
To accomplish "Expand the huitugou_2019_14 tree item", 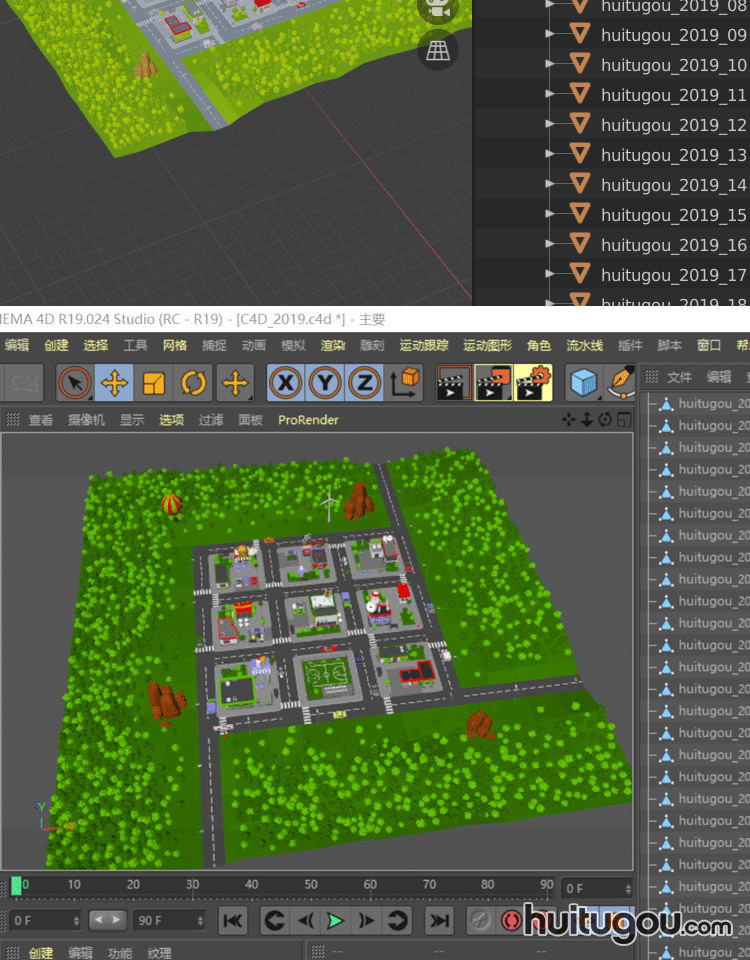I will [x=550, y=184].
